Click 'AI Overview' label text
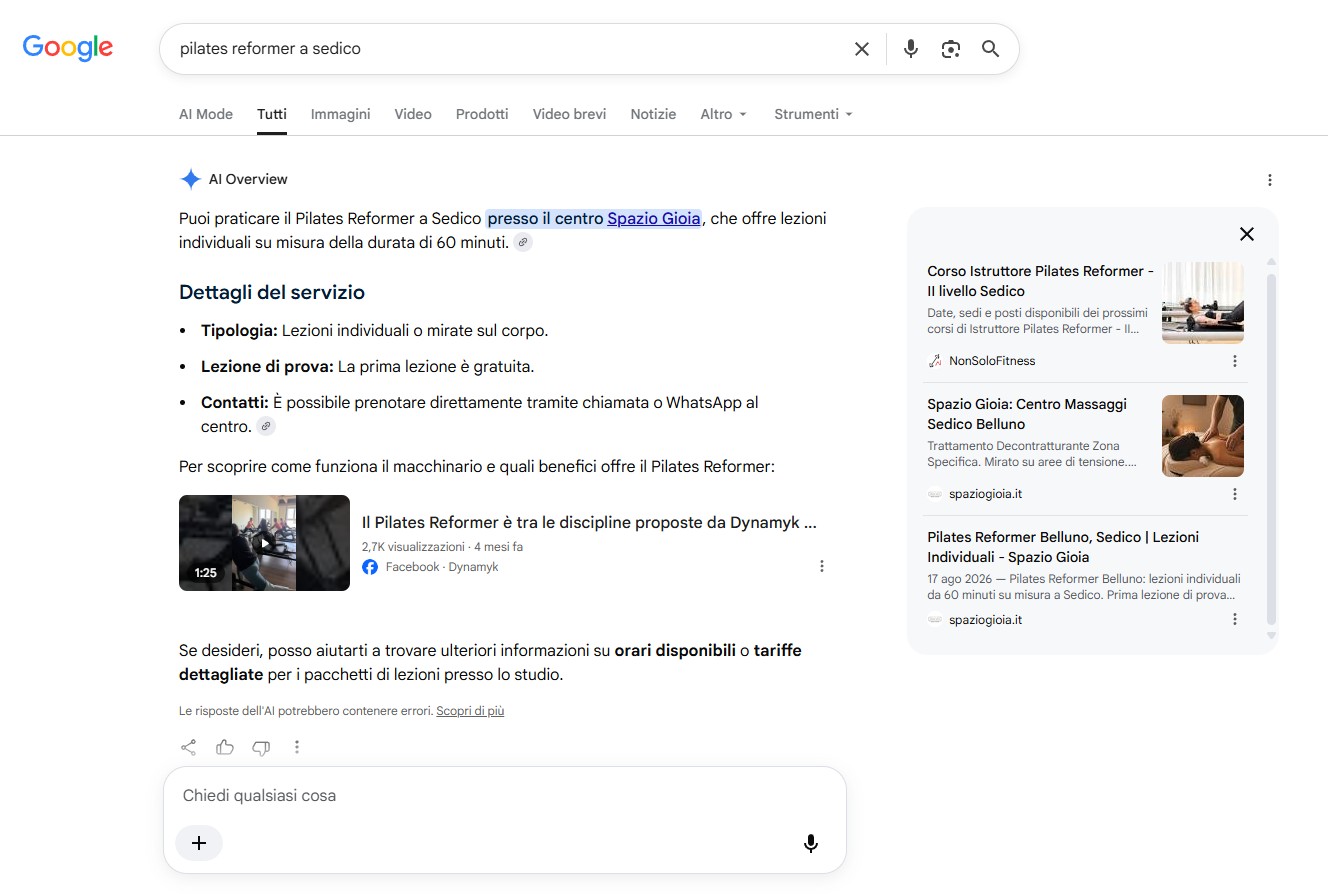This screenshot has width=1328, height=894. tap(248, 179)
